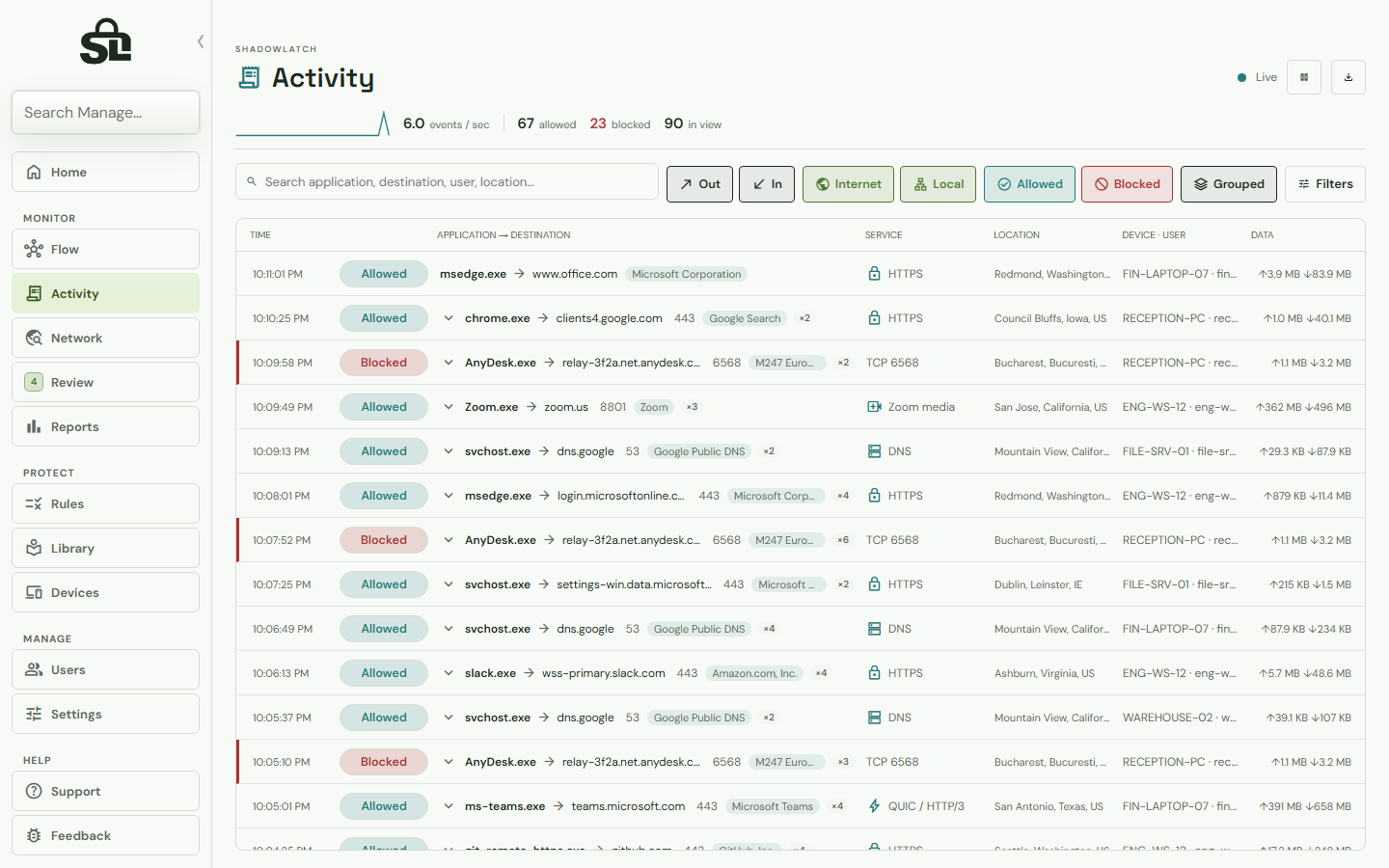Click DNS server icon in 10:09:13 PM row
This screenshot has width=1389, height=868.
coord(874,451)
